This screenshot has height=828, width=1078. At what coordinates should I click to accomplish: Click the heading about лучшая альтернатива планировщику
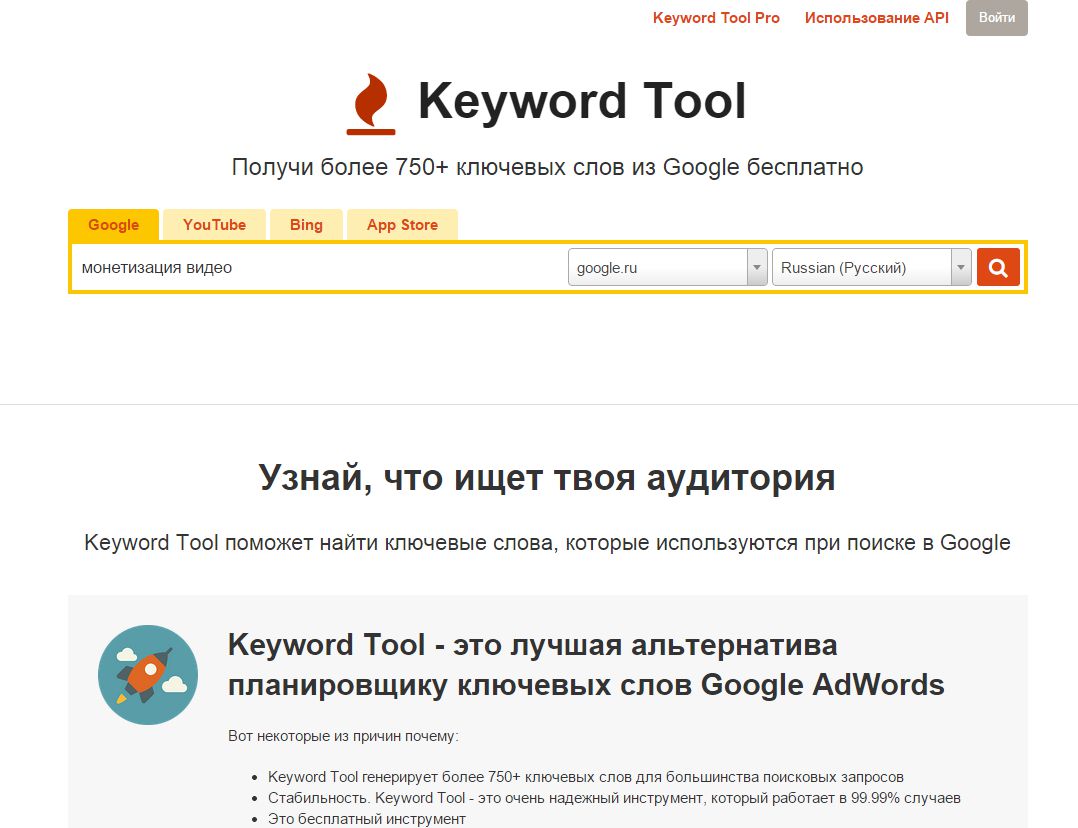point(586,665)
